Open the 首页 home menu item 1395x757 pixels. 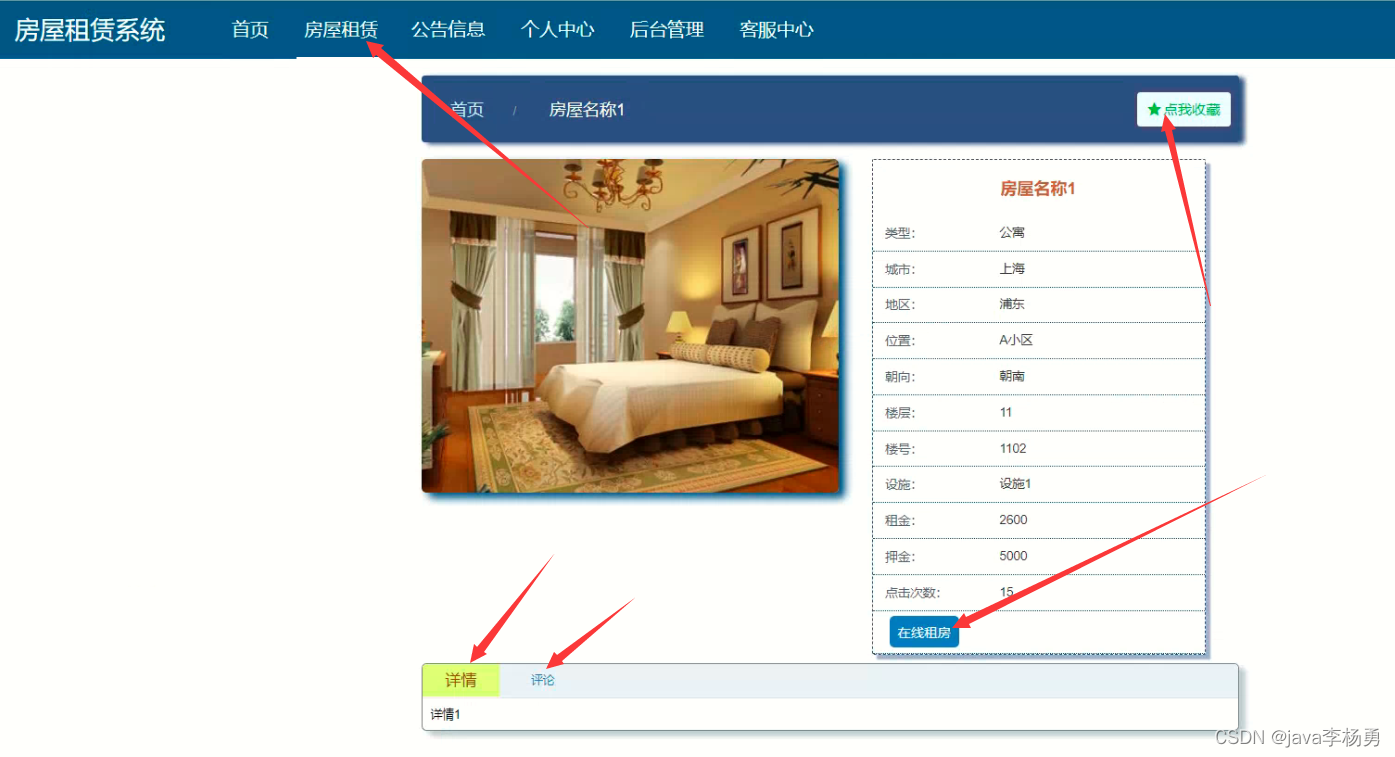(x=250, y=30)
